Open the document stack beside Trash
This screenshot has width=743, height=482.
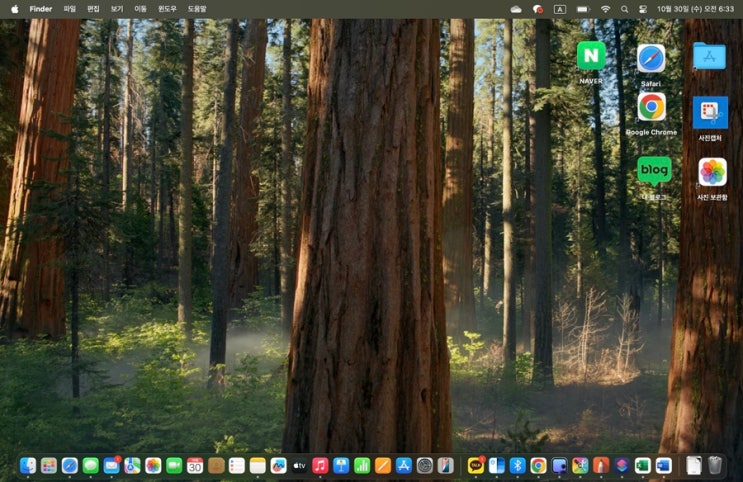pyautogui.click(x=694, y=466)
